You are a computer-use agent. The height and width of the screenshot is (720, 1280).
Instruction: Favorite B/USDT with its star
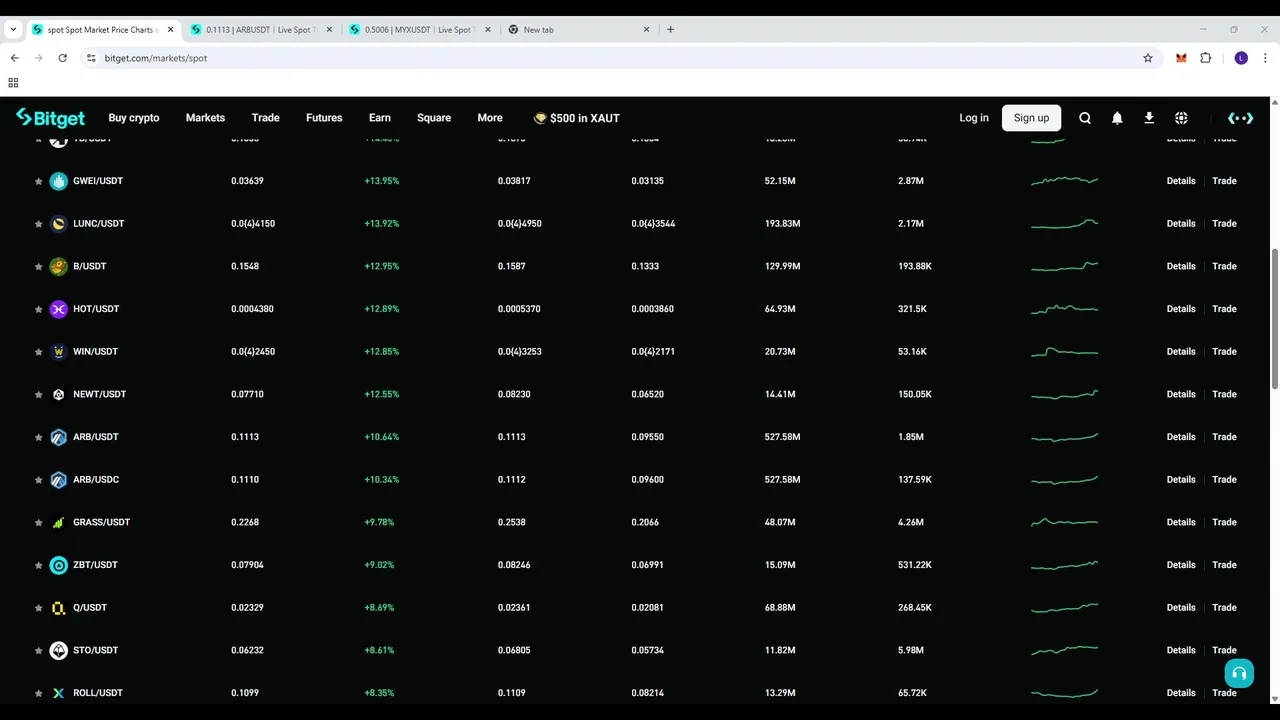[38, 266]
